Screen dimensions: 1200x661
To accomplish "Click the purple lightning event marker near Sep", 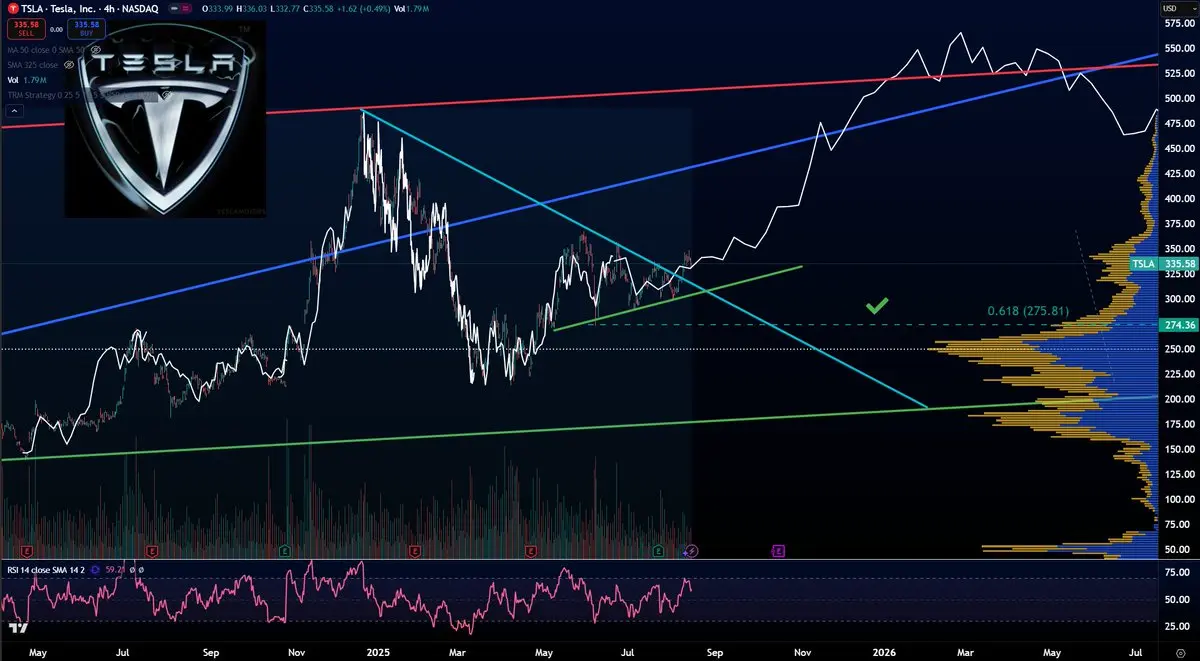I will pyautogui.click(x=691, y=550).
